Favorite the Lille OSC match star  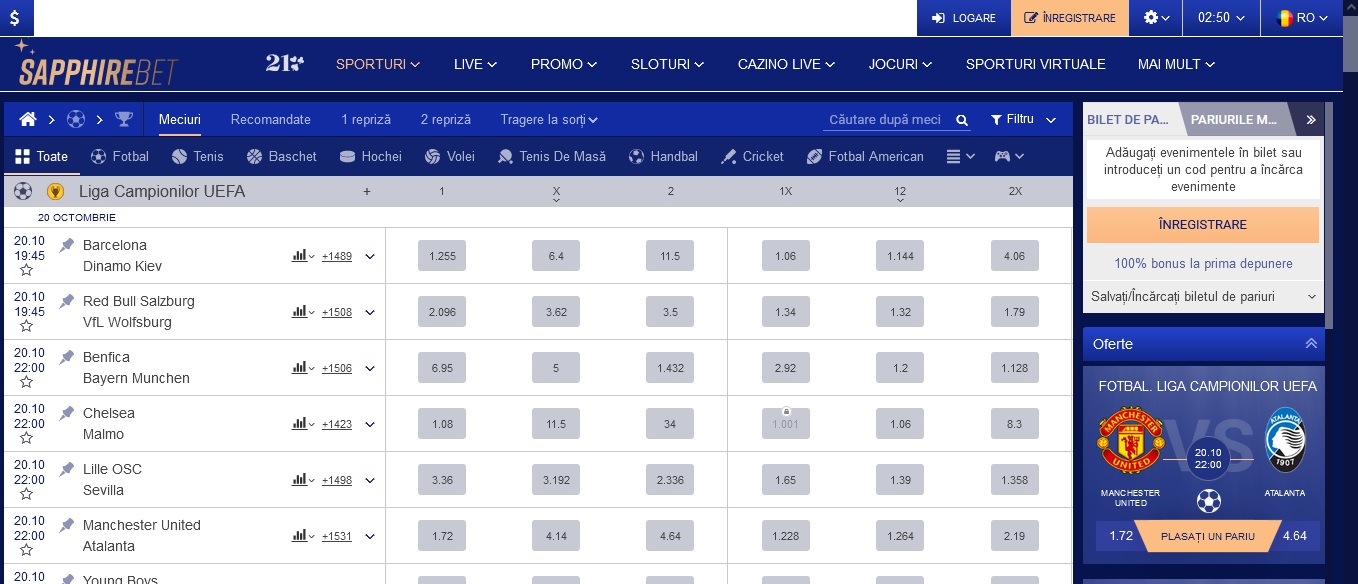[x=26, y=494]
